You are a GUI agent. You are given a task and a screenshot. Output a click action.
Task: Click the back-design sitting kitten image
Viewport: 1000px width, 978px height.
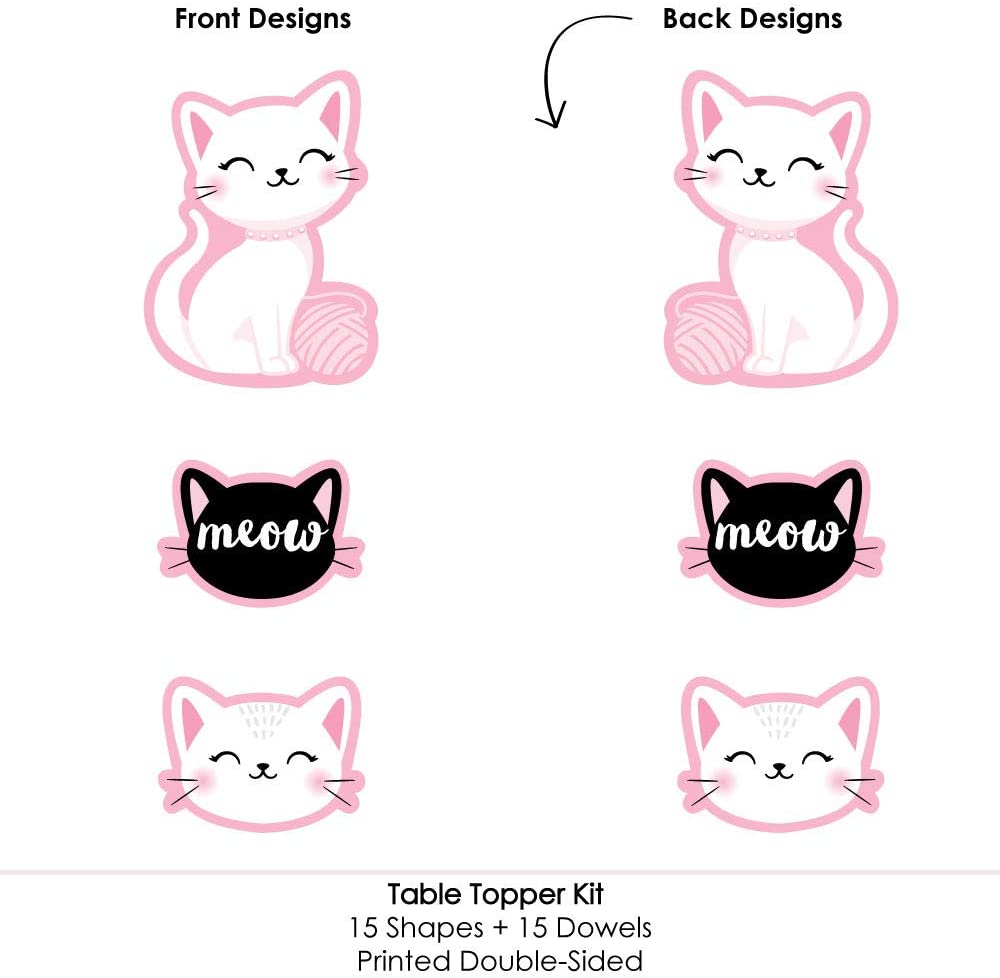coord(781,230)
